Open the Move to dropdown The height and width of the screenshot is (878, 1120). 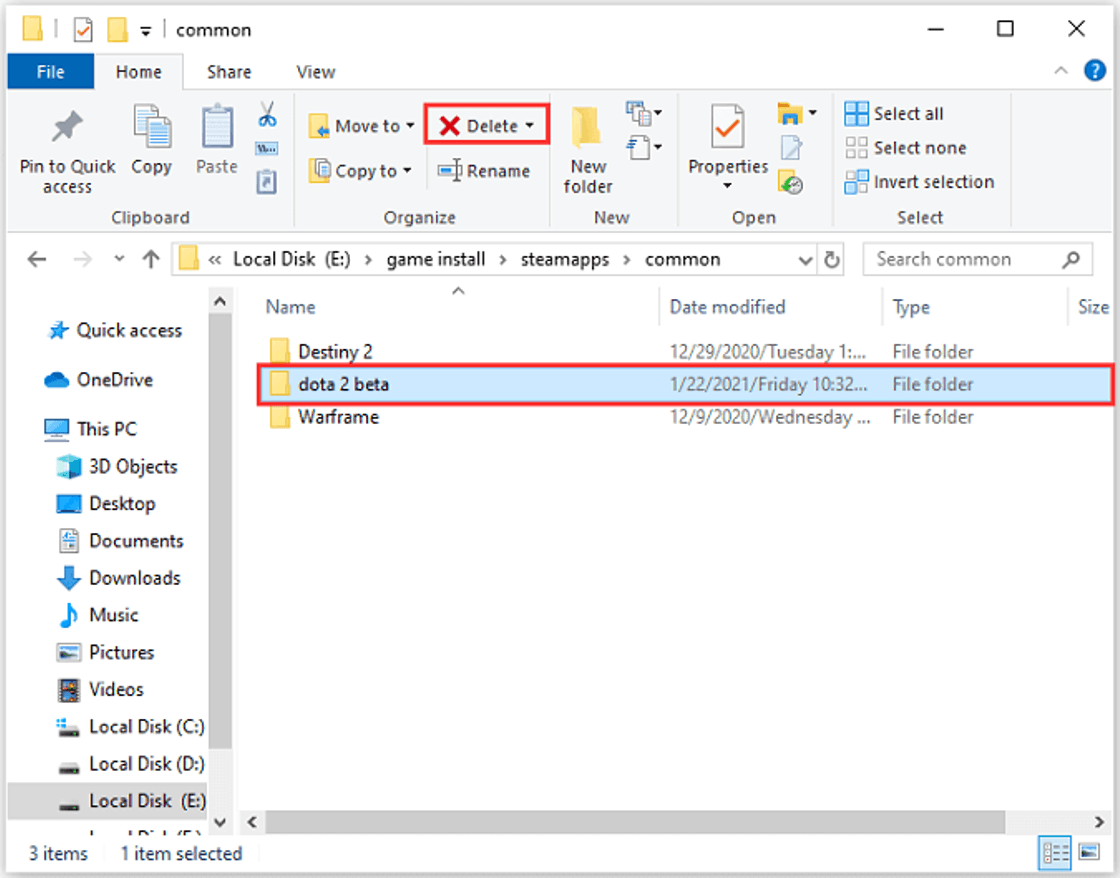[x=410, y=125]
